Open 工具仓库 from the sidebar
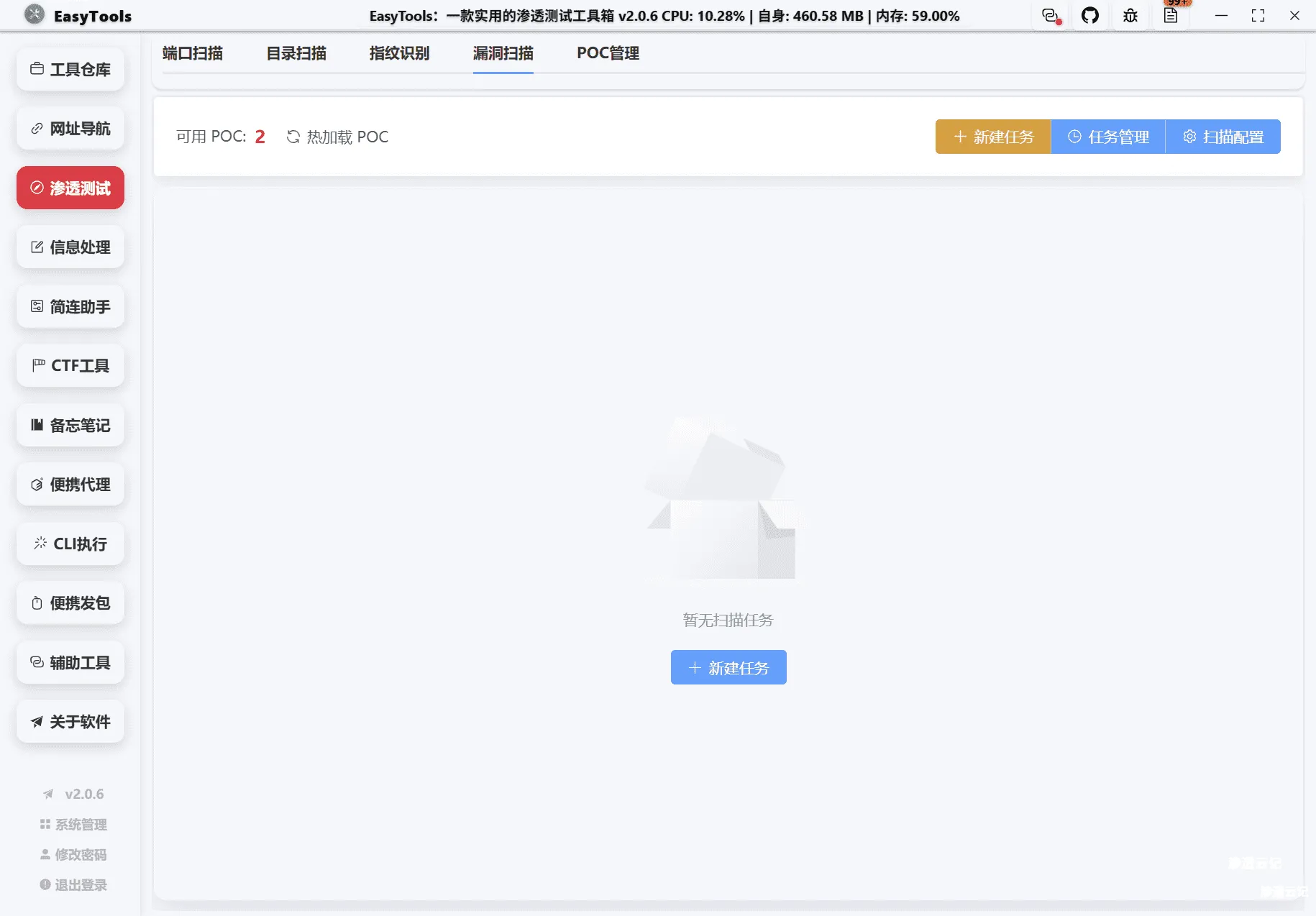Screen dimensions: 1316x916 (x=70, y=69)
